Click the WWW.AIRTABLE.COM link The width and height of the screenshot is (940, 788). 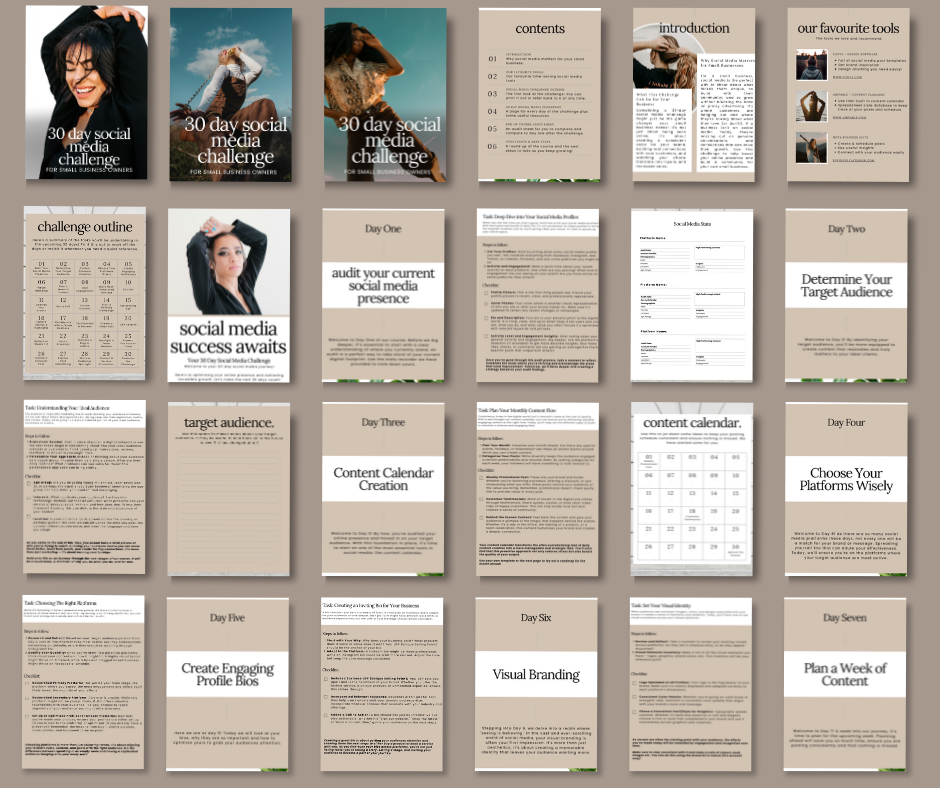coord(848,117)
